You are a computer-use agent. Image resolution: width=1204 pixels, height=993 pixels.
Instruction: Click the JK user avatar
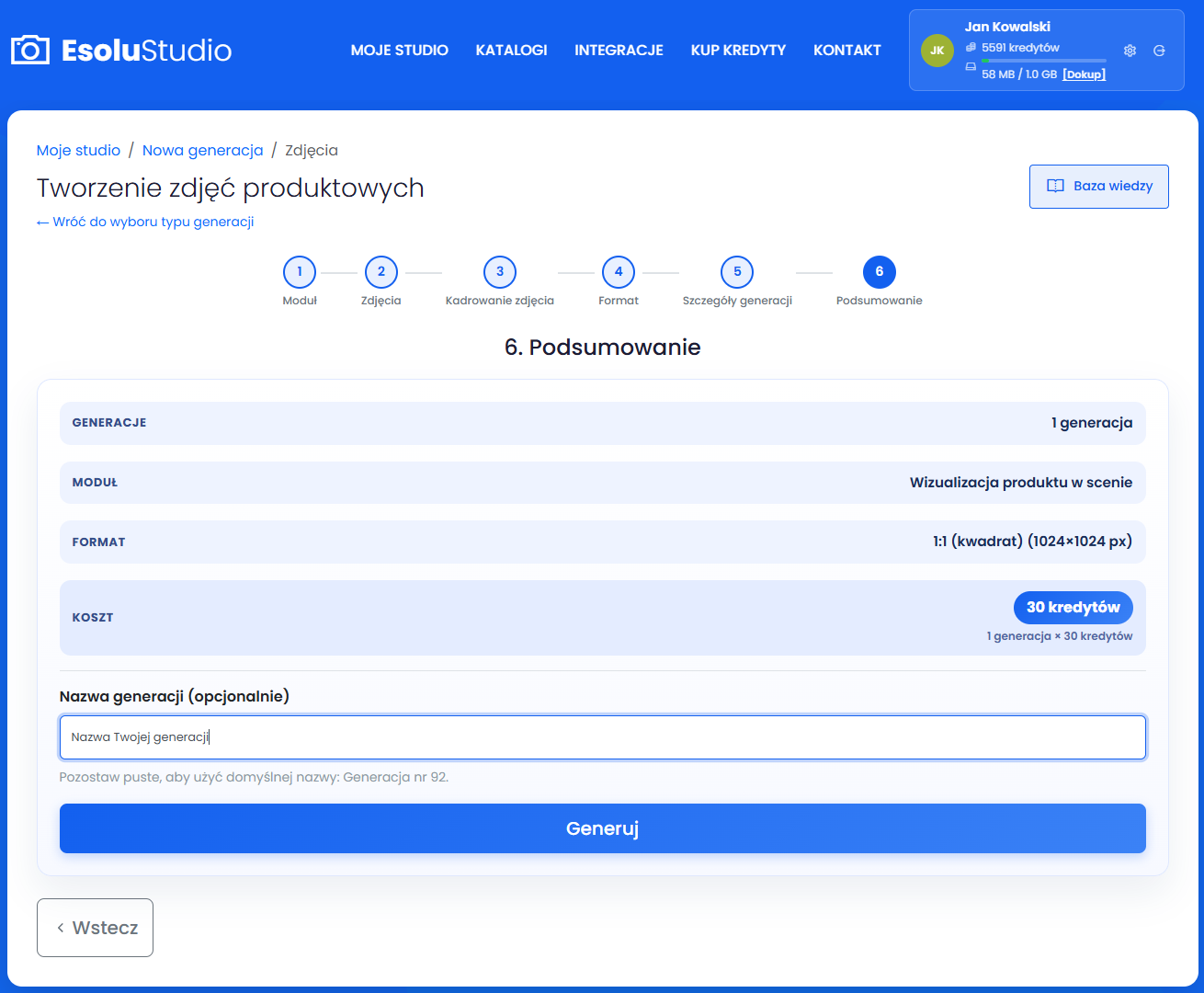[x=937, y=51]
